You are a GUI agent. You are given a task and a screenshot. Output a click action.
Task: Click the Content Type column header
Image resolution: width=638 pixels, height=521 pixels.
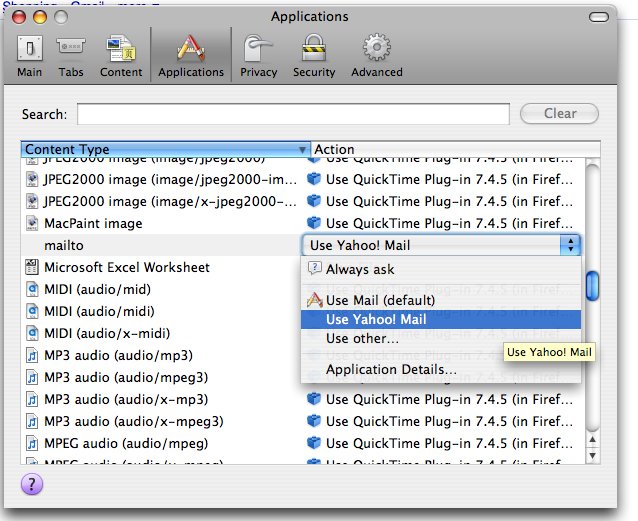pos(165,149)
